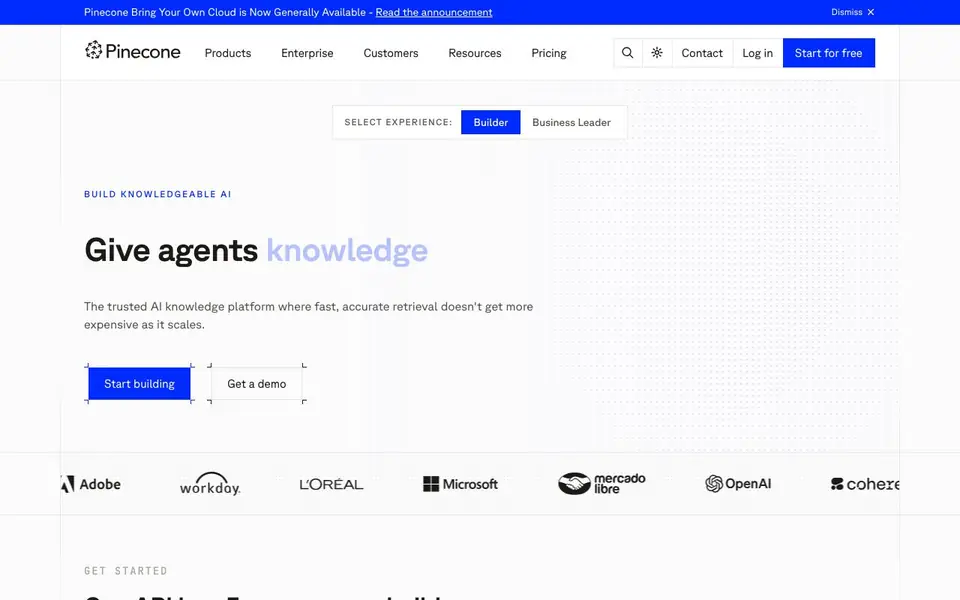Image resolution: width=960 pixels, height=600 pixels.
Task: Open the Products menu
Action: pyautogui.click(x=228, y=53)
